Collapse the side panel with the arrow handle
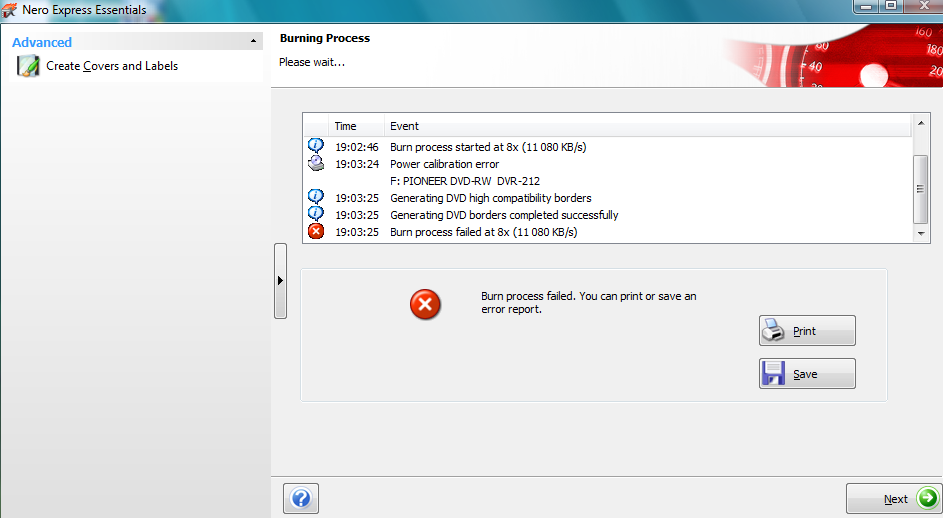This screenshot has height=518, width=943. coord(280,280)
